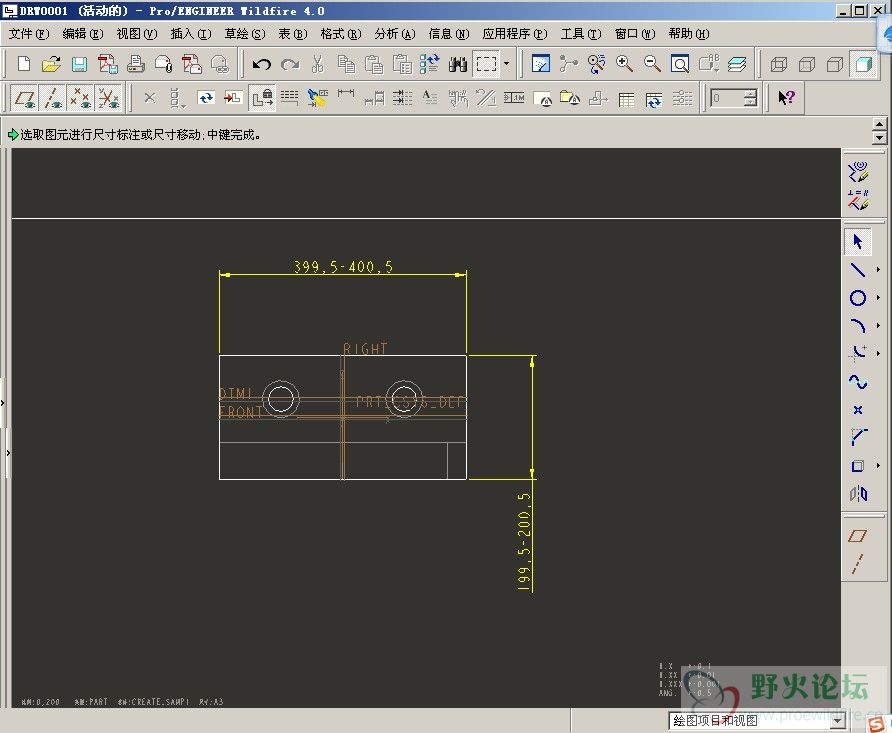This screenshot has width=892, height=733.
Task: Zoom in with the plus magnifier icon
Action: 624,64
